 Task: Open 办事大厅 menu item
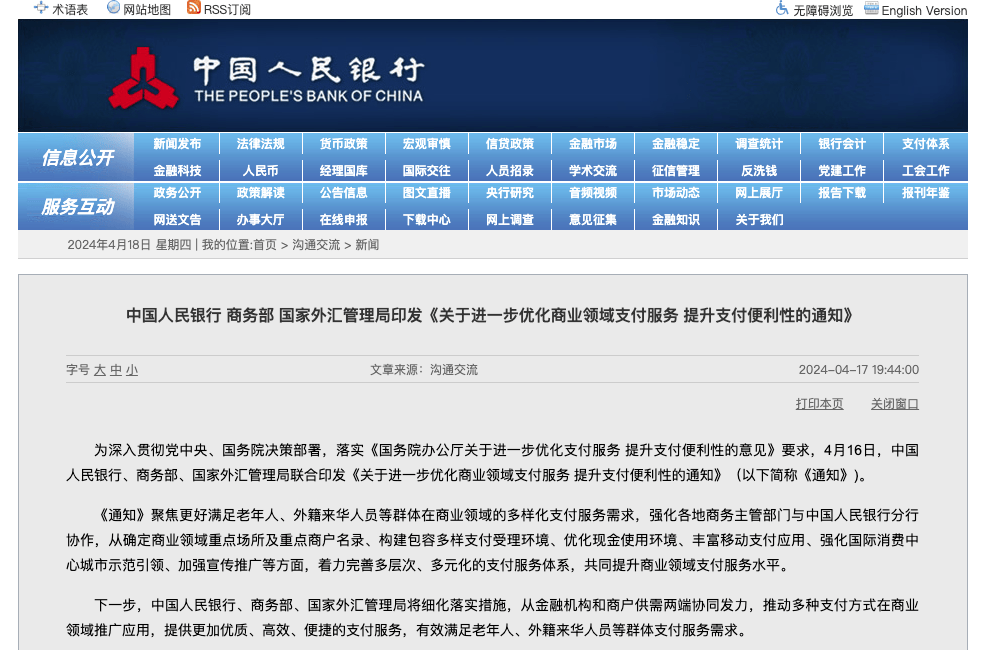pos(260,220)
